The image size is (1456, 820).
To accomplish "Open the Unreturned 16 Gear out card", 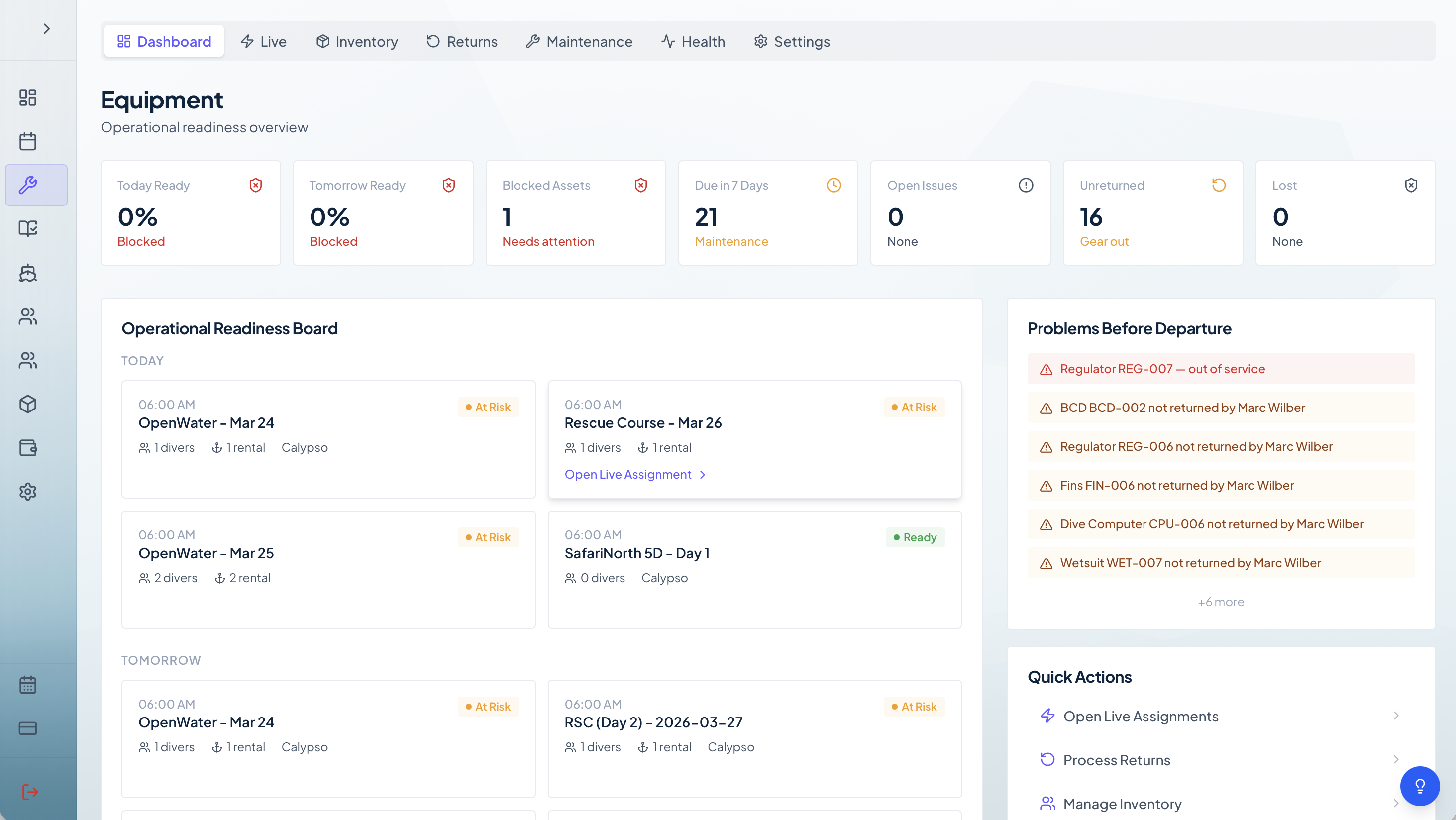I will (1152, 213).
